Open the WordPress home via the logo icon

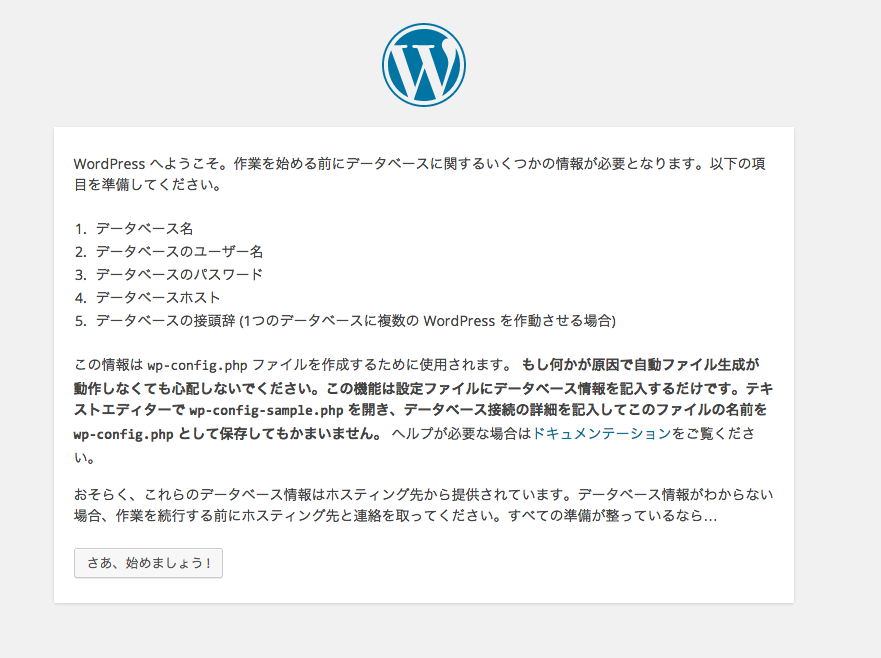[425, 63]
